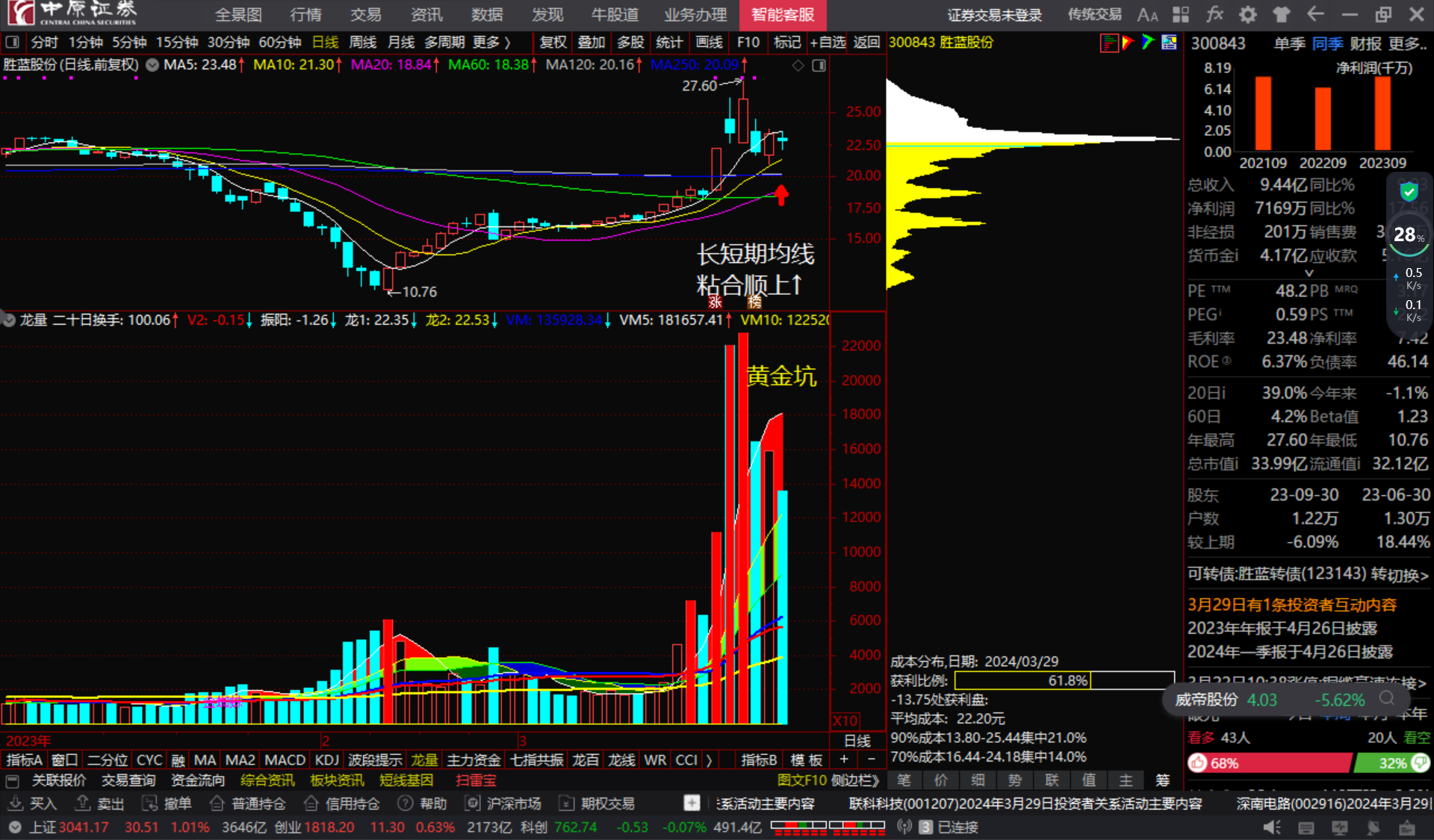Open the layout grid icon
This screenshot has height=840, width=1434.
(x=1181, y=15)
